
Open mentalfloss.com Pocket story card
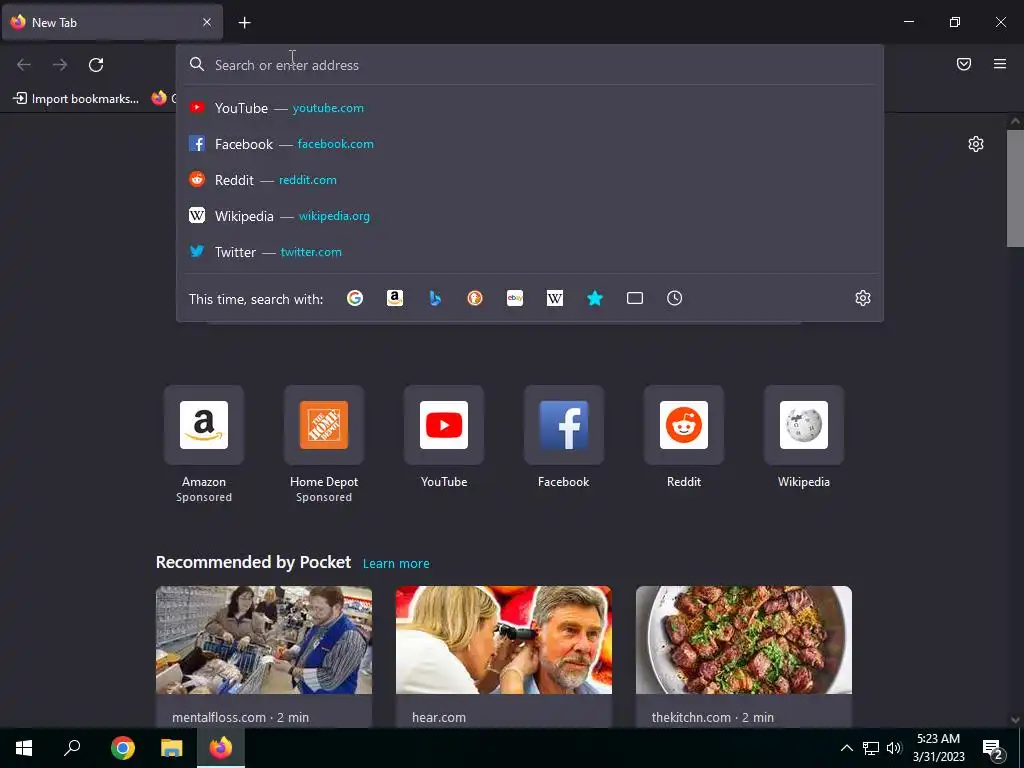point(264,657)
